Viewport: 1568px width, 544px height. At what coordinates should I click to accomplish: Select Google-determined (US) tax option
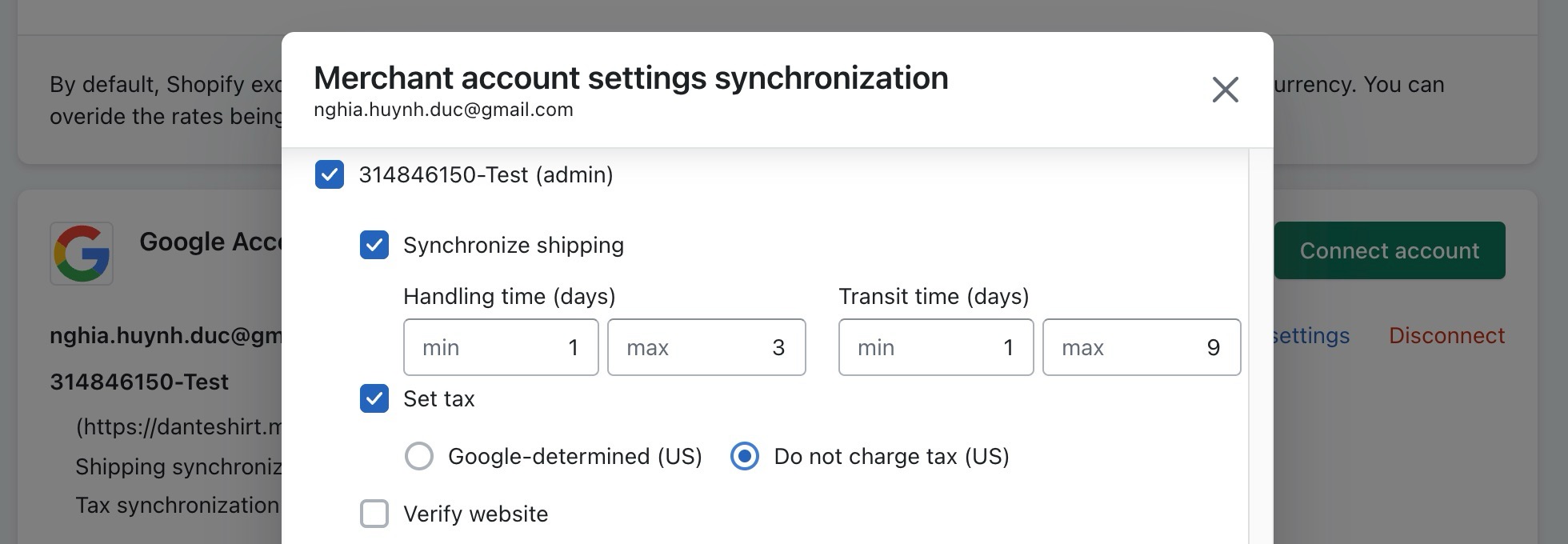tap(419, 456)
